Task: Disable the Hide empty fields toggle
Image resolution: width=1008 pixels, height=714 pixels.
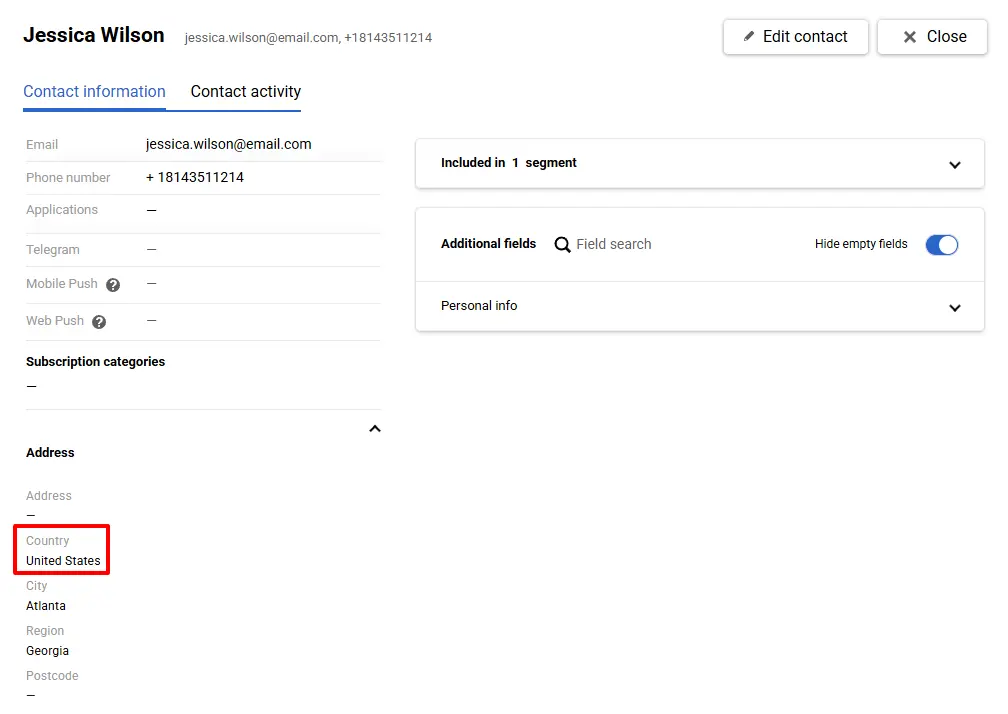Action: (941, 244)
